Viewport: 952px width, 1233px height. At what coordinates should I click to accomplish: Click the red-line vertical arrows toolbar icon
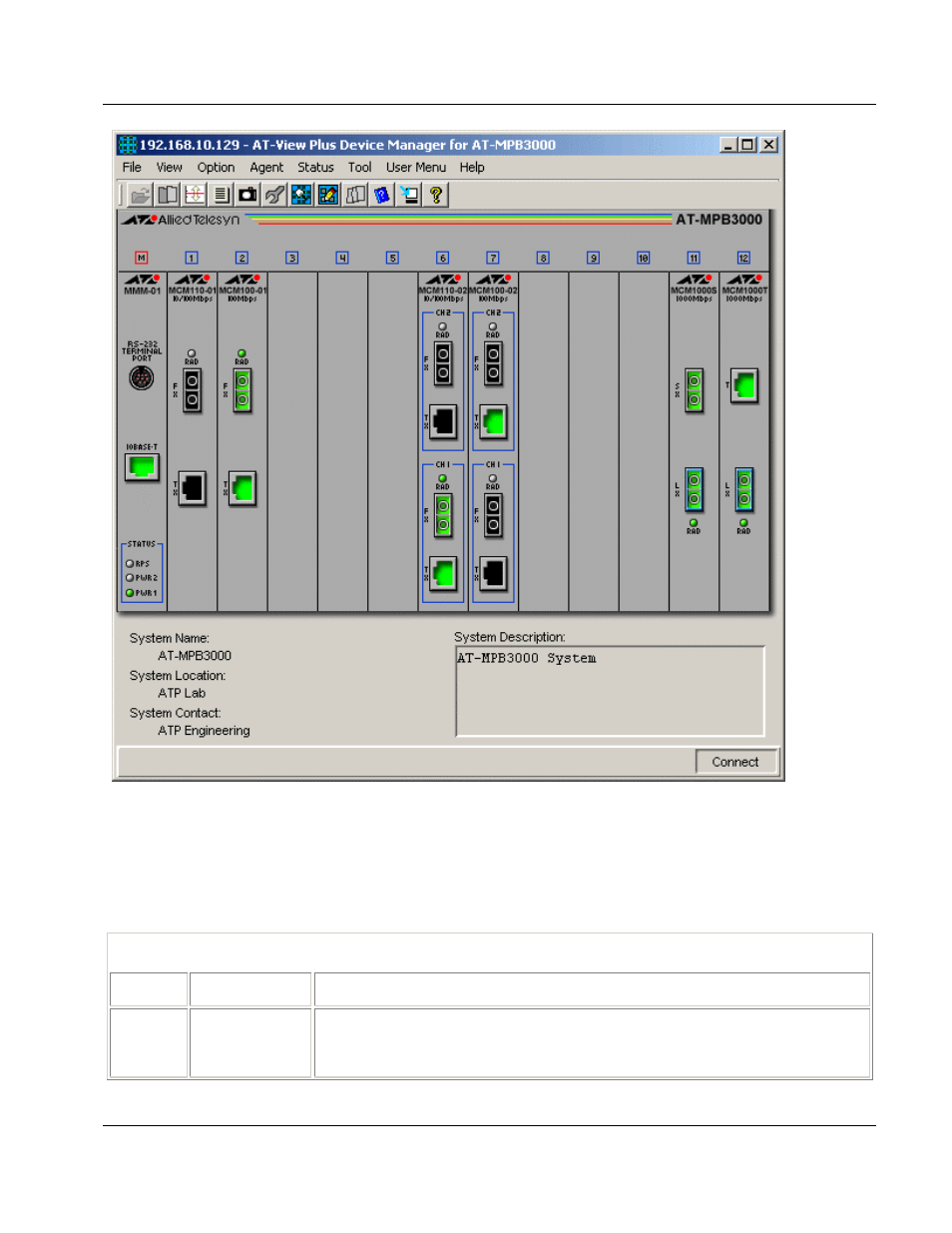pyautogui.click(x=195, y=195)
